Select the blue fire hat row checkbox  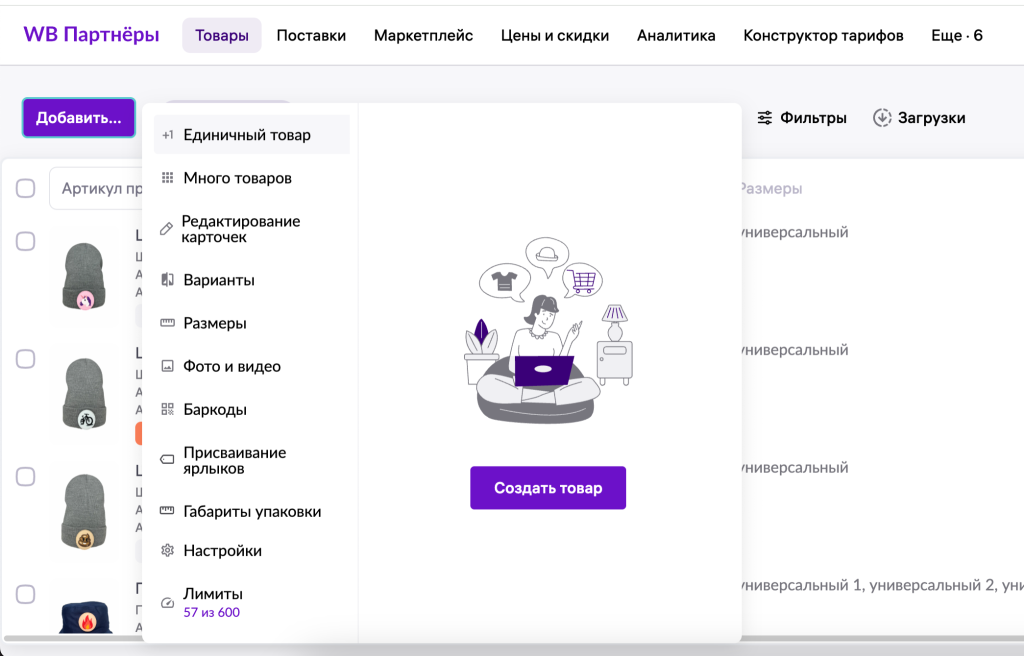tap(25, 594)
